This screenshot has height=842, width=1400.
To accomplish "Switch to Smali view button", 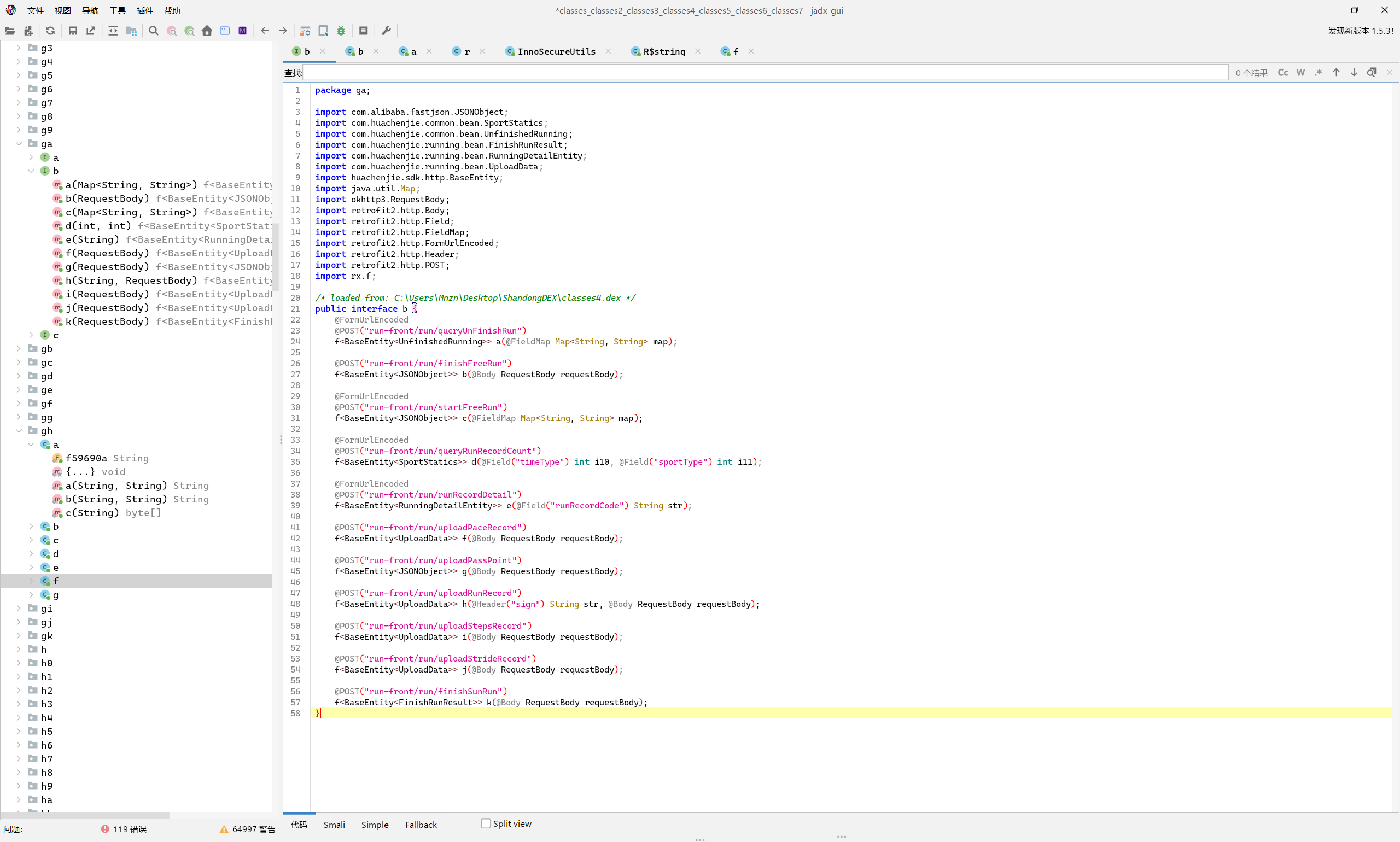I will [334, 825].
